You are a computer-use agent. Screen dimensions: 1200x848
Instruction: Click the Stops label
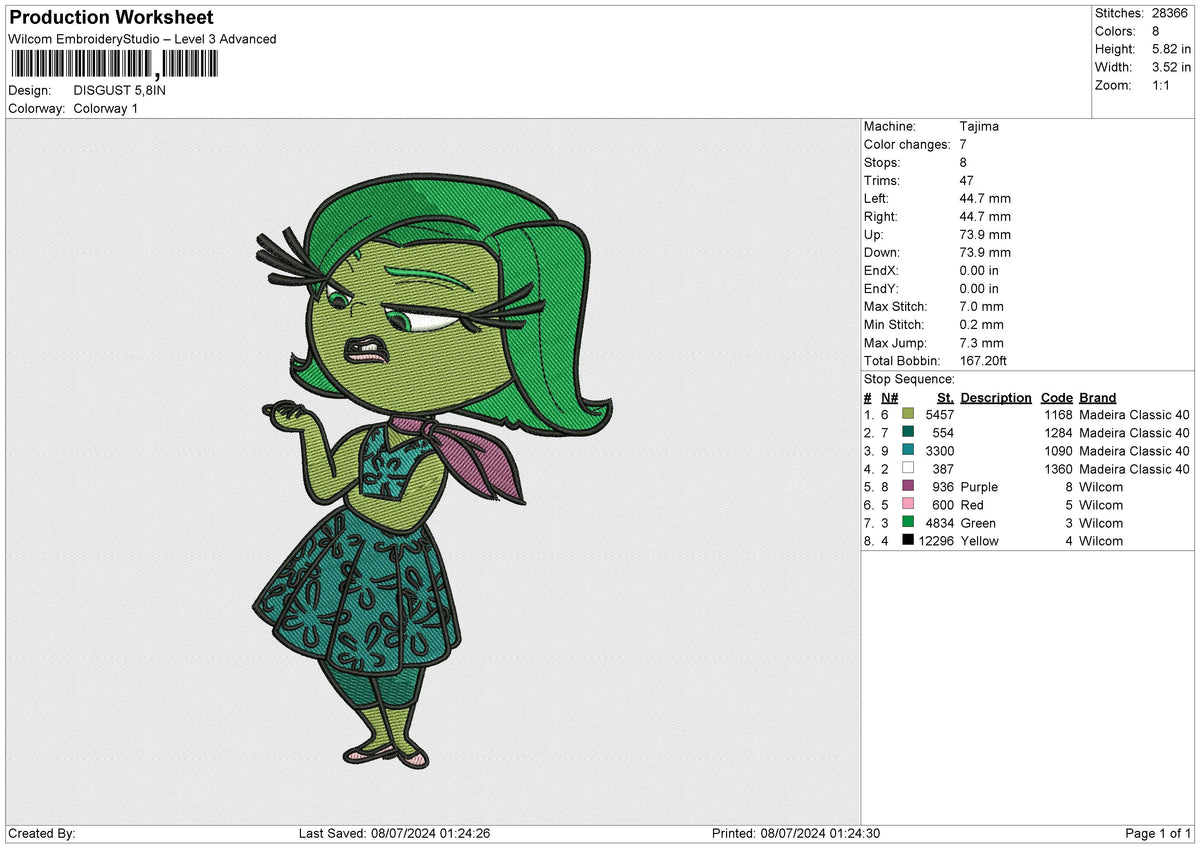click(882, 163)
